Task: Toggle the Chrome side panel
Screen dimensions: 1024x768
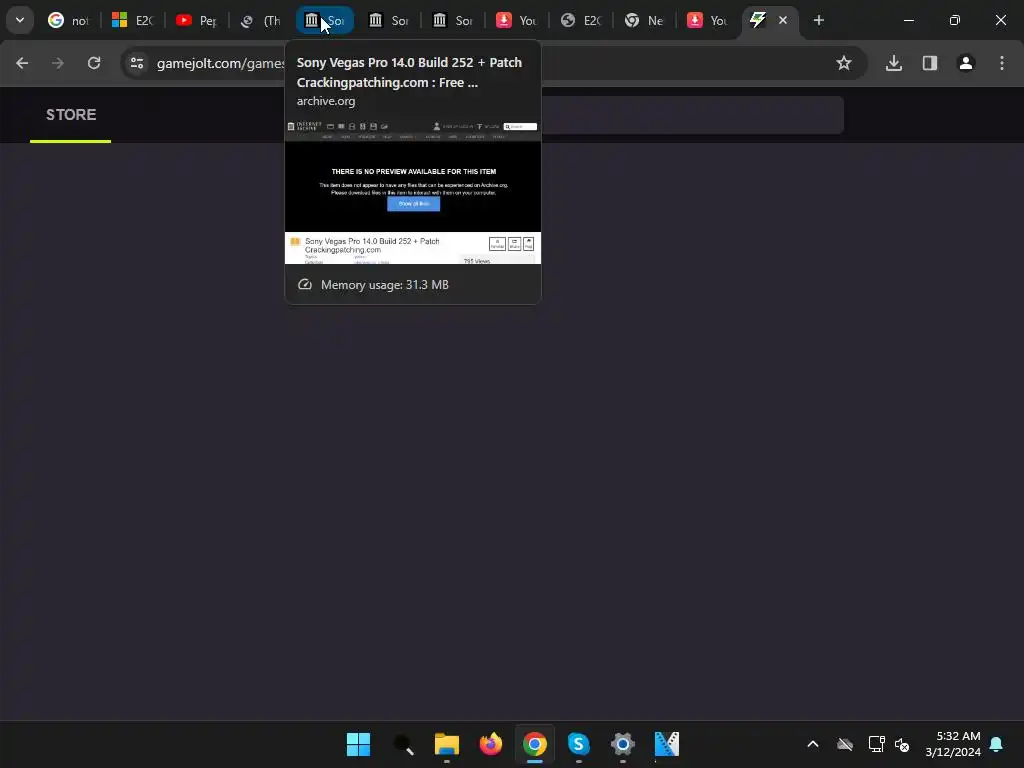Action: (930, 63)
